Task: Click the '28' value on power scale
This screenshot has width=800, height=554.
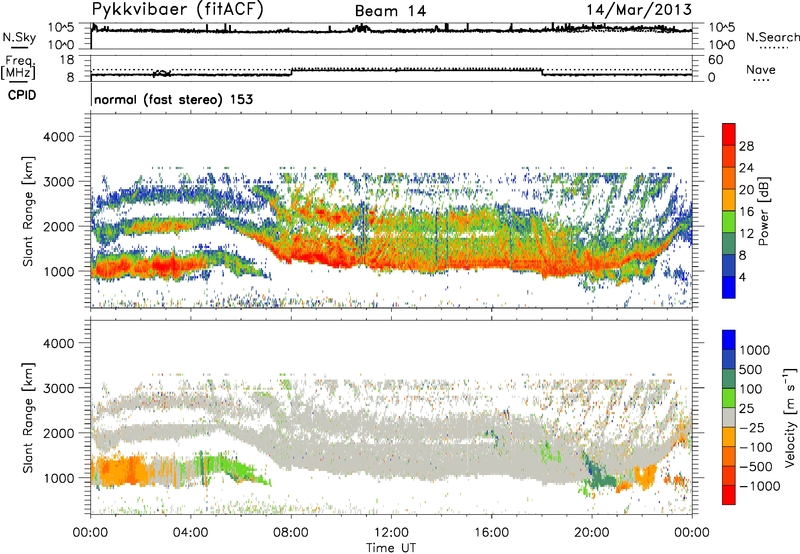Action: pos(746,146)
